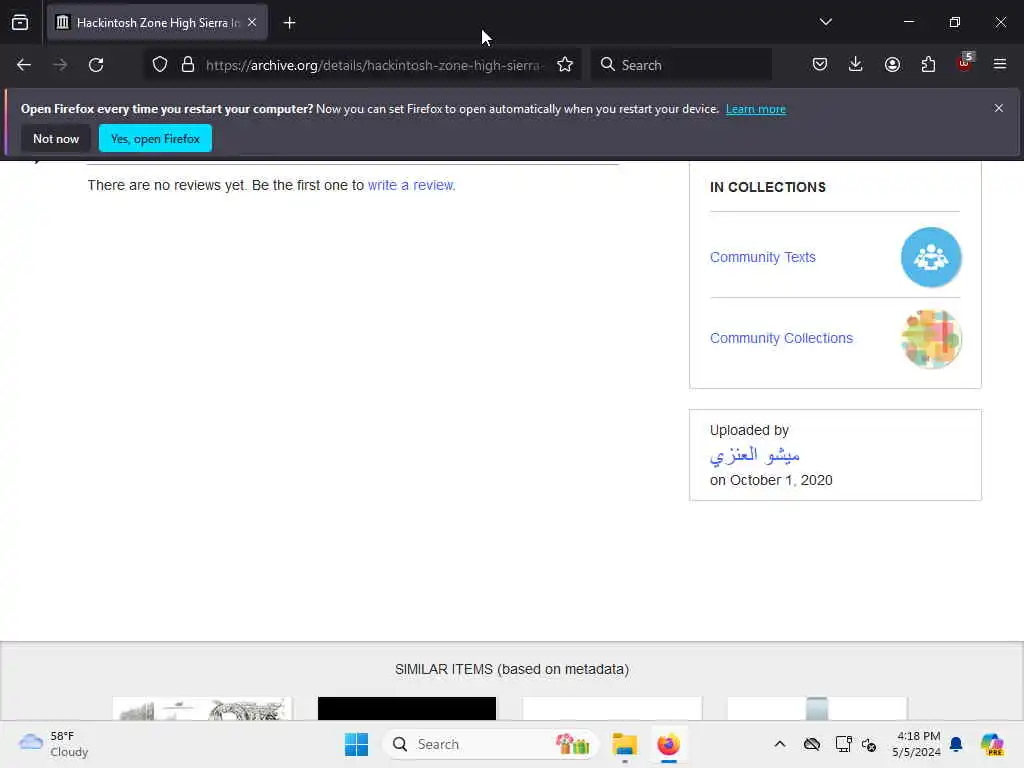The width and height of the screenshot is (1024, 768).
Task: Open Firefox application hamburger menu
Action: (x=1000, y=64)
